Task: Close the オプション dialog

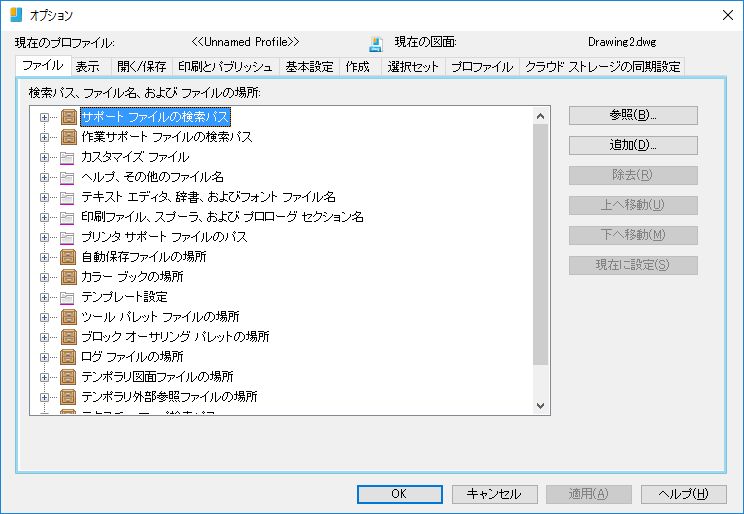Action: tap(728, 15)
